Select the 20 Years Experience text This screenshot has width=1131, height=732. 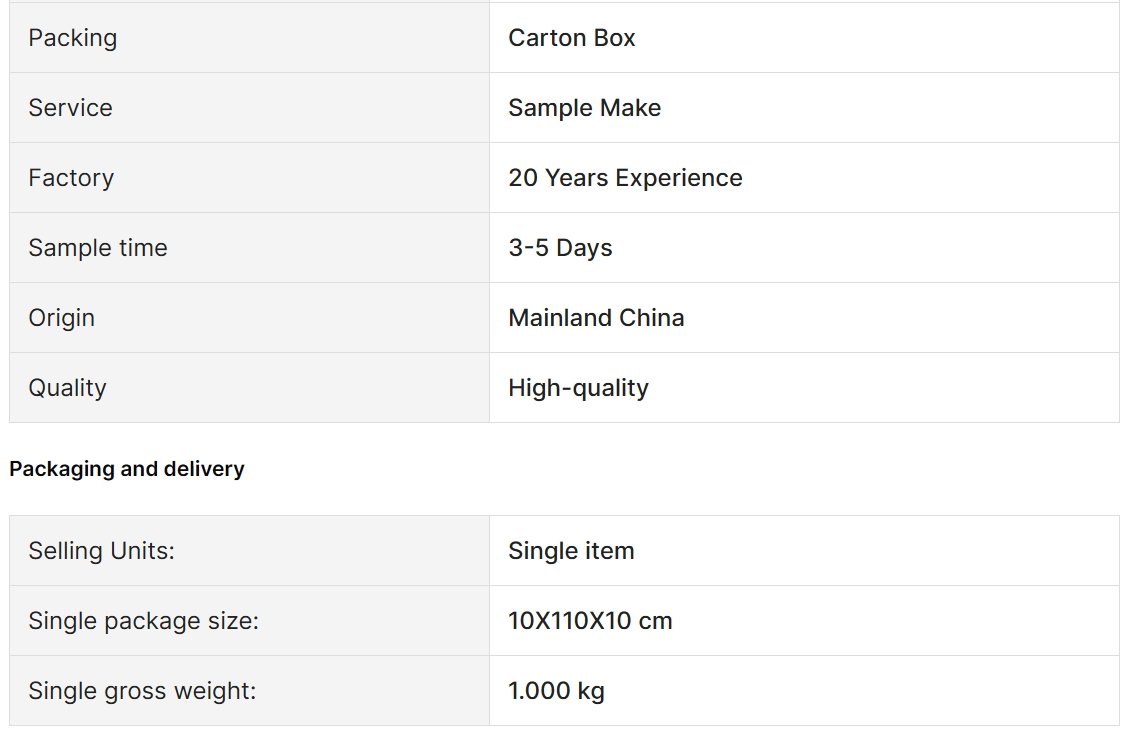[x=625, y=177]
